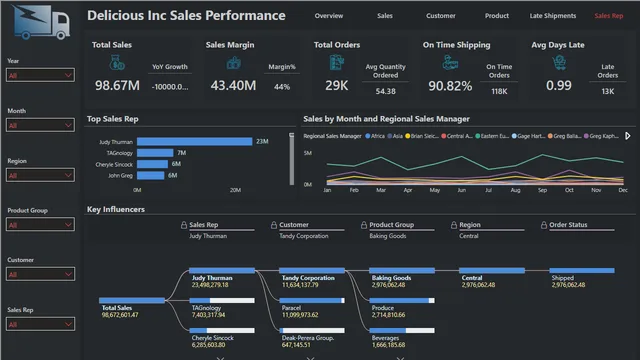Click the lock icon beside Product Group
Image resolution: width=640 pixels, height=360 pixels.
click(364, 225)
